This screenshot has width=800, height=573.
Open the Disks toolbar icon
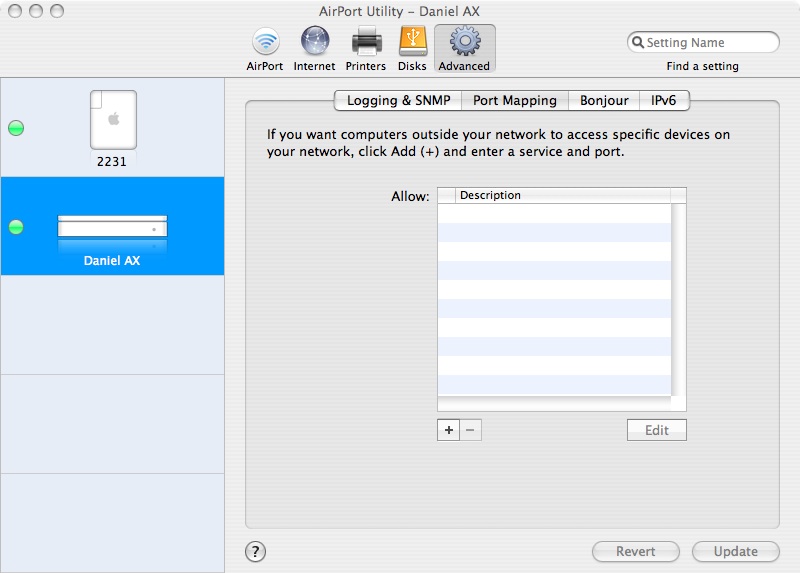point(412,41)
